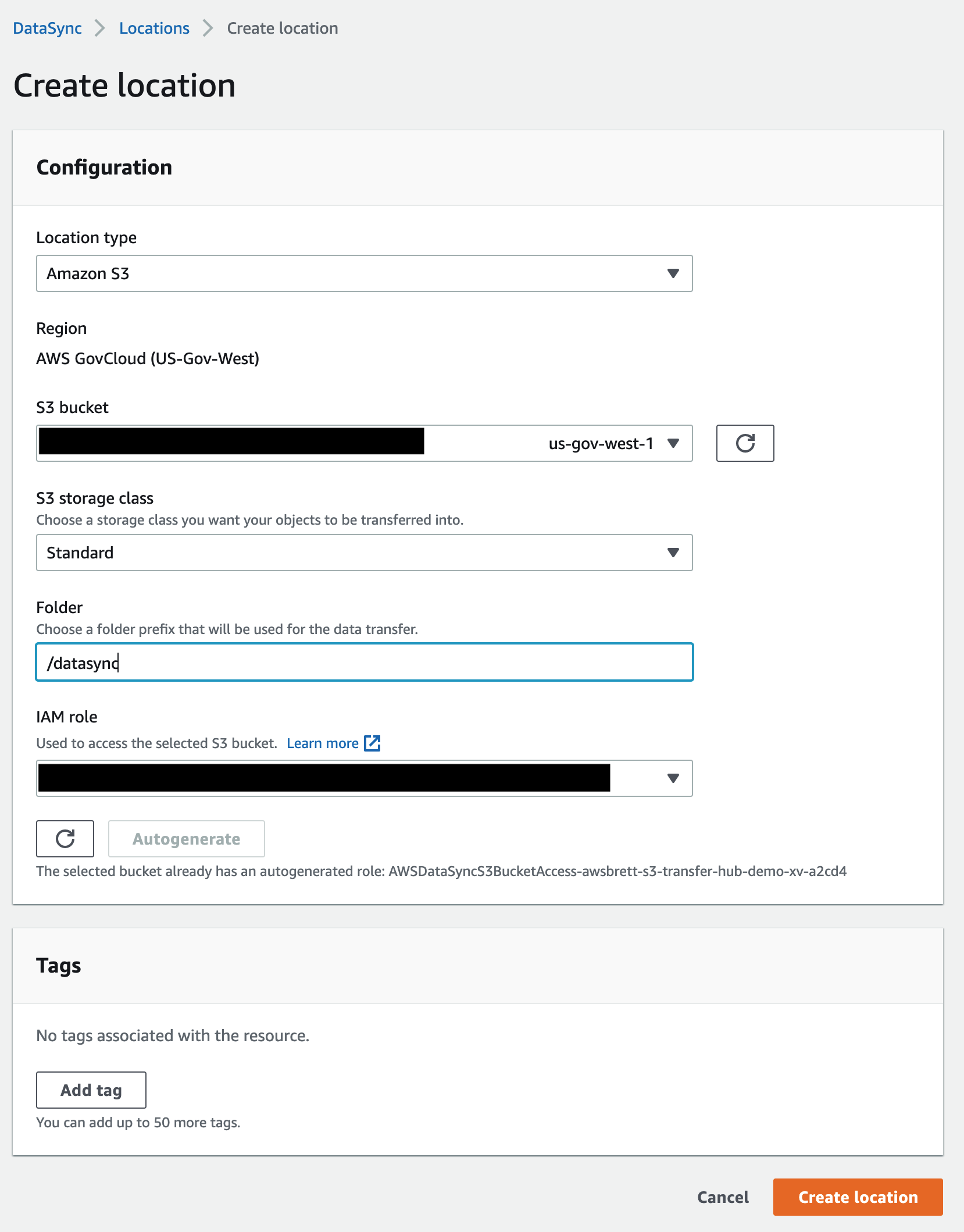Click Learn more about IAM role
Screen dimensions: 964x1232
323,743
